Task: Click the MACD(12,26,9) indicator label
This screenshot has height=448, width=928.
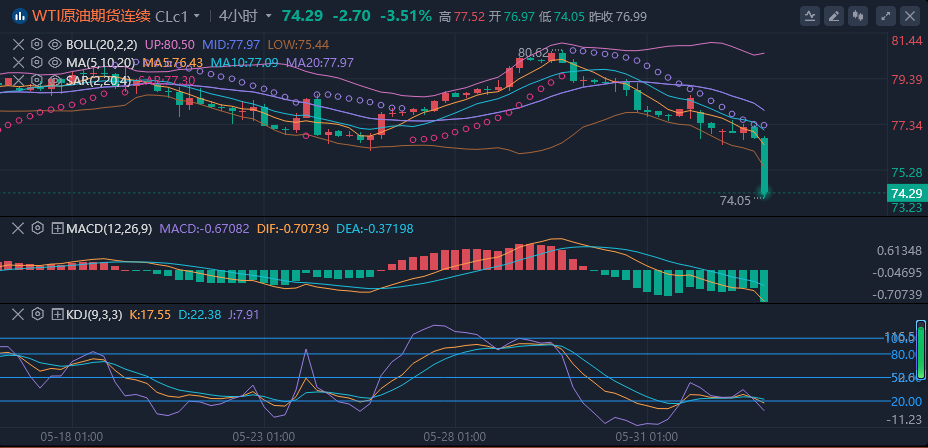Action: click(109, 229)
